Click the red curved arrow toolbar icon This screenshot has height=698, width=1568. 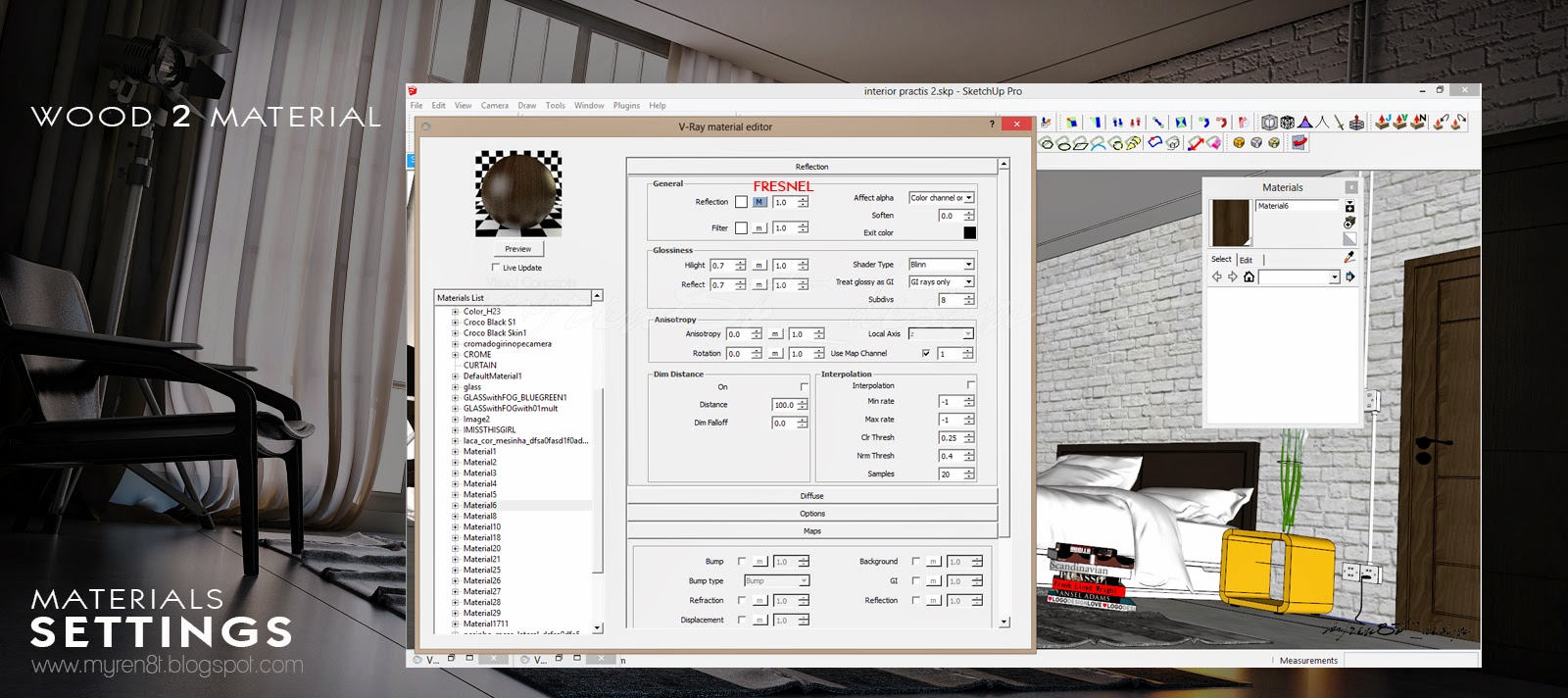(1222, 123)
